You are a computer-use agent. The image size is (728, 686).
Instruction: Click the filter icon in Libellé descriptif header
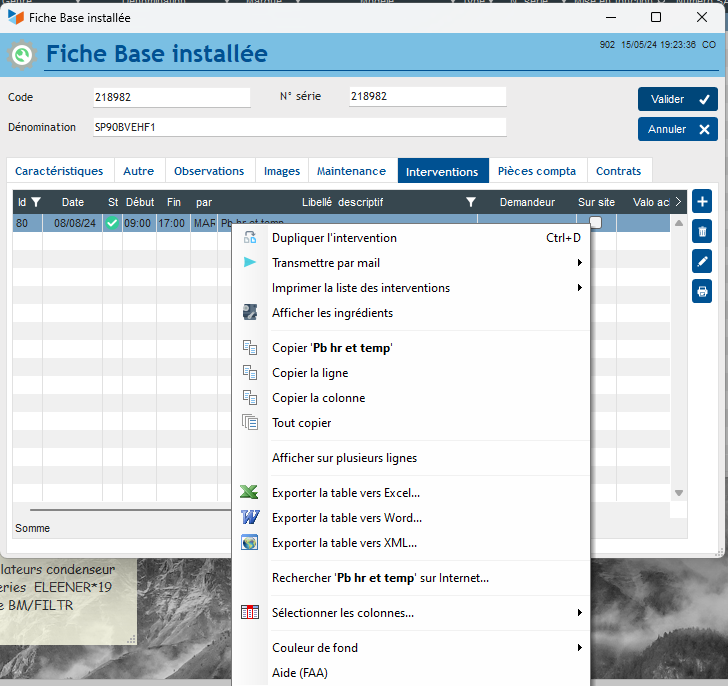tap(471, 202)
